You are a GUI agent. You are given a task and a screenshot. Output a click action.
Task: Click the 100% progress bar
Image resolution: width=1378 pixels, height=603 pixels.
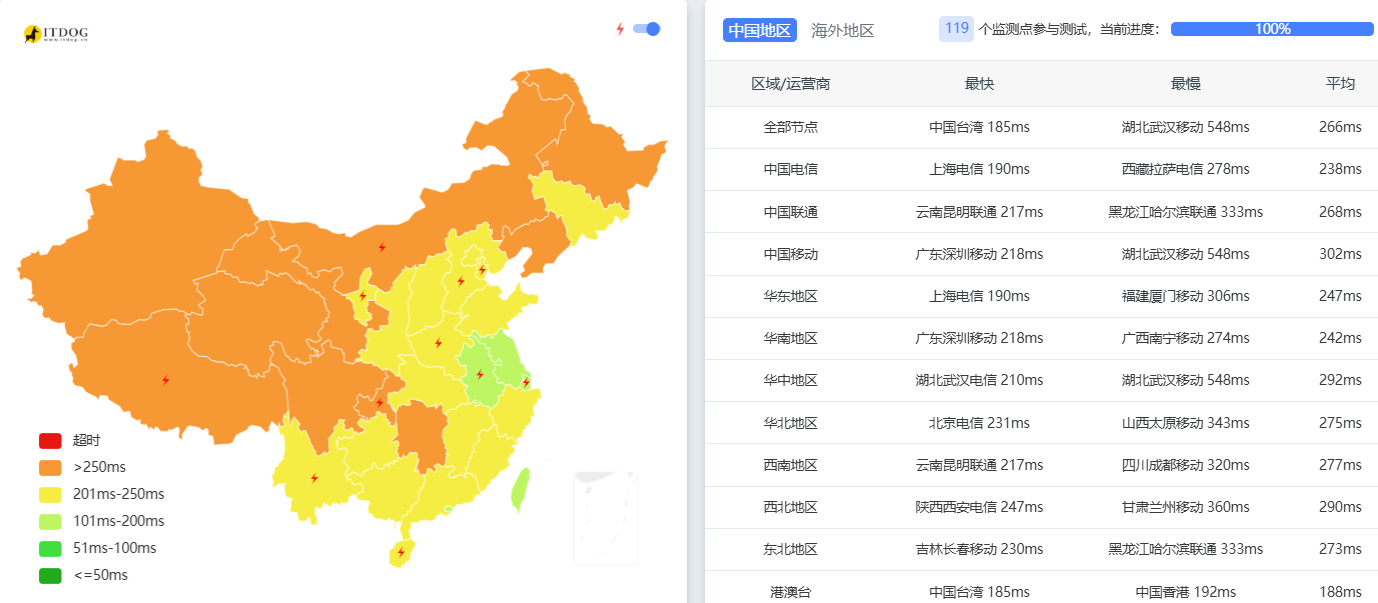point(1272,29)
